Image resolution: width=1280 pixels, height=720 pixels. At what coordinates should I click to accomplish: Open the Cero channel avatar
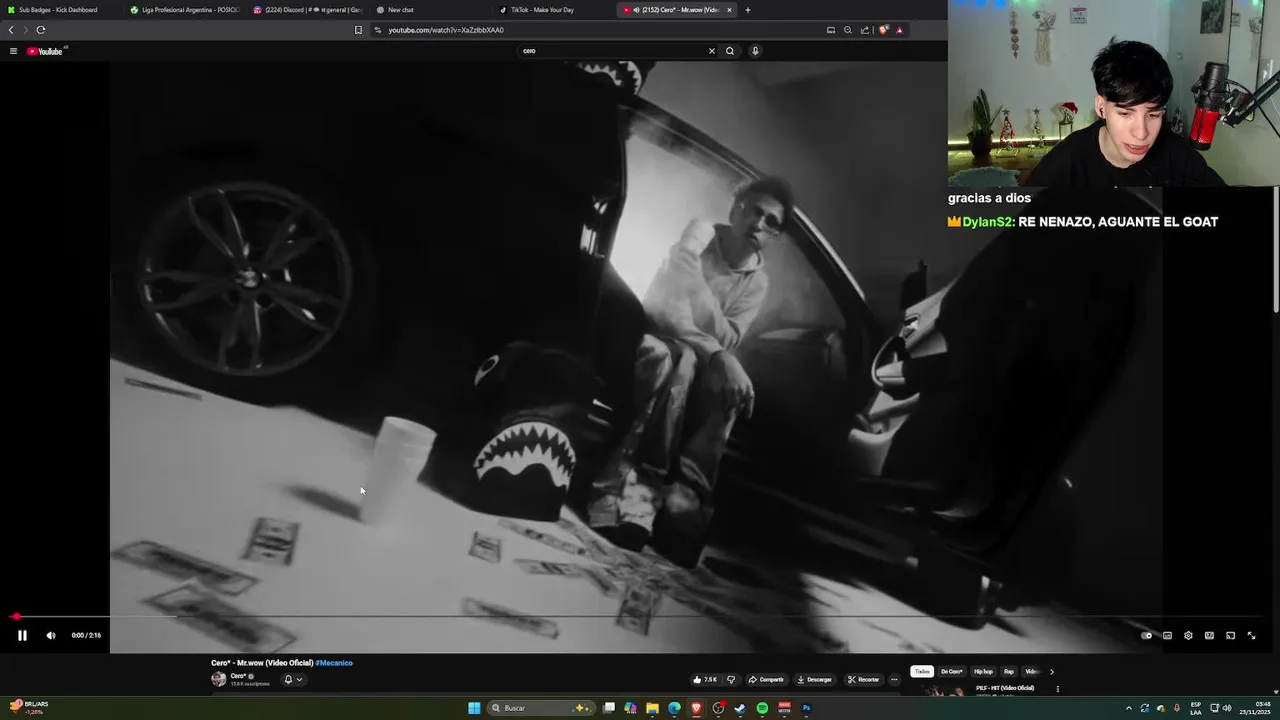218,679
